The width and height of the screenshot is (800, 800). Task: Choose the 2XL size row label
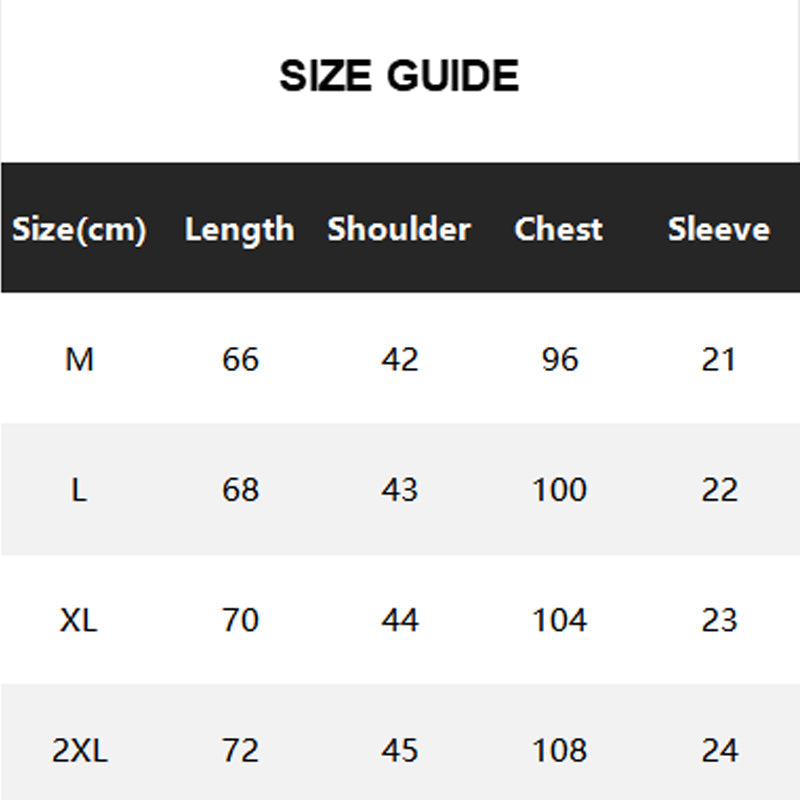[80, 751]
